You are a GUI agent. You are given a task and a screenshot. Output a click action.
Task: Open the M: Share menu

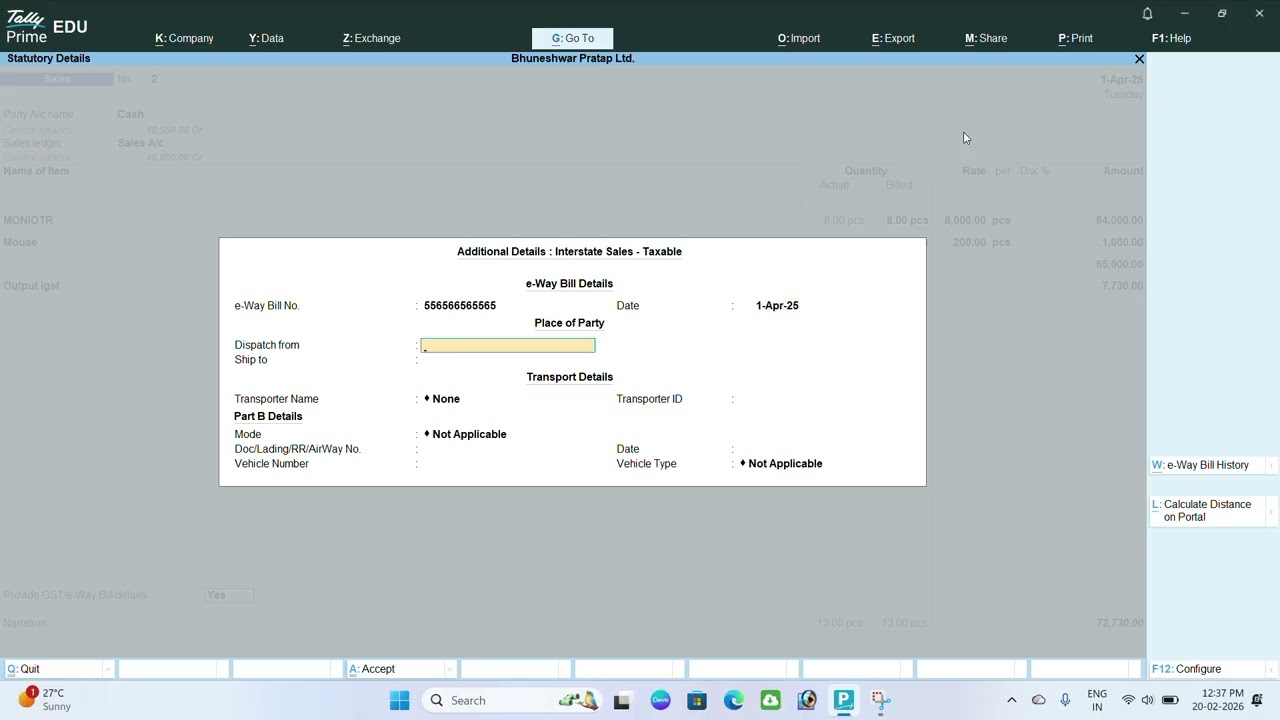pos(986,38)
